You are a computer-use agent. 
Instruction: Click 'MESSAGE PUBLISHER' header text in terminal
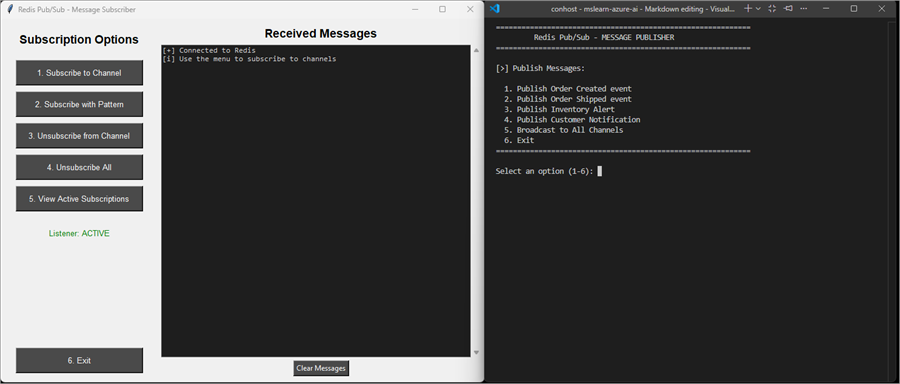637,37
